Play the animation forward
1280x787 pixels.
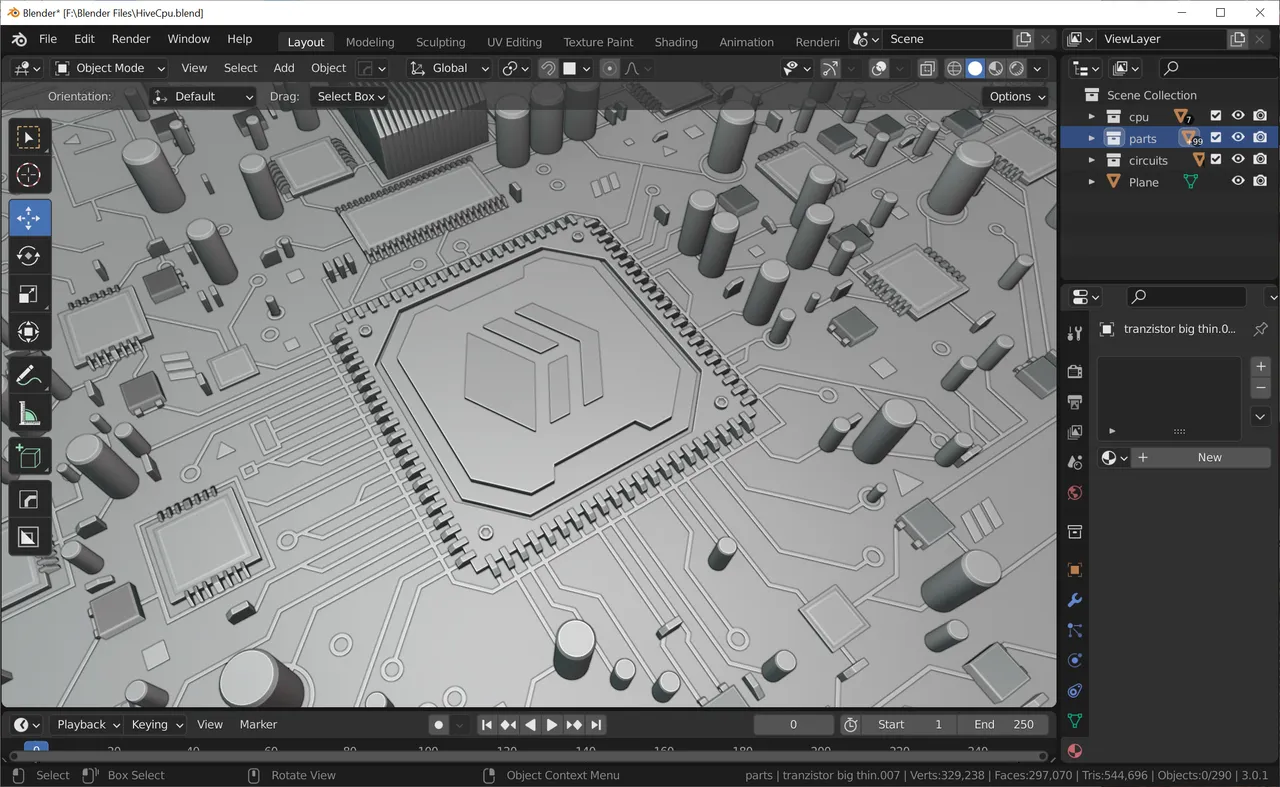(552, 724)
